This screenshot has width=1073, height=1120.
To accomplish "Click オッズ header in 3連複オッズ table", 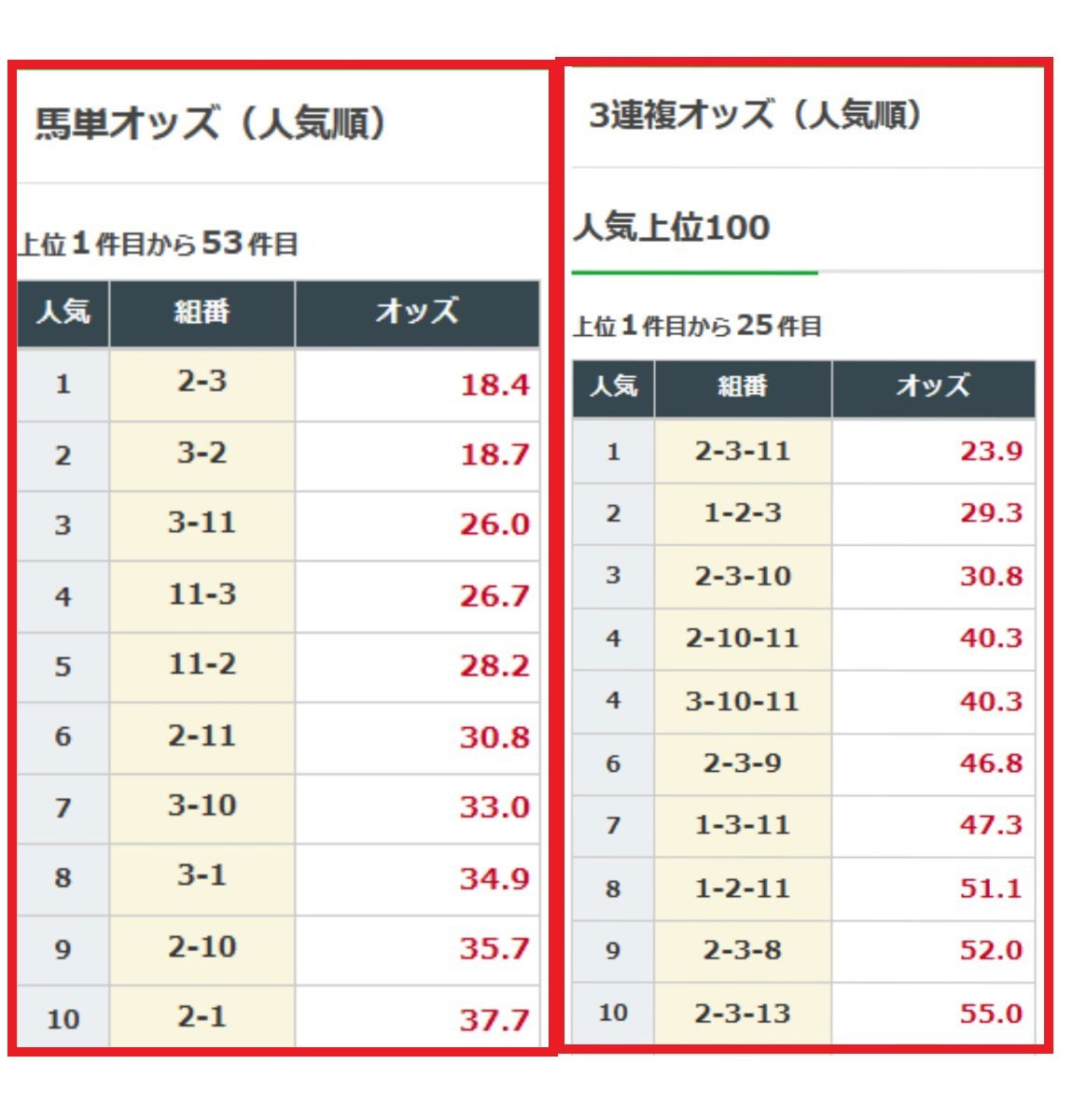I will 933,387.
